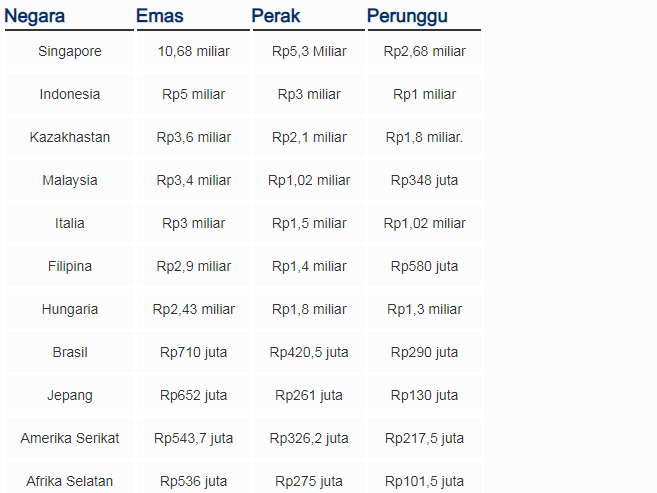This screenshot has height=493, width=657.
Task: Select Rp5,3 Miliar silver value
Action: (309, 52)
